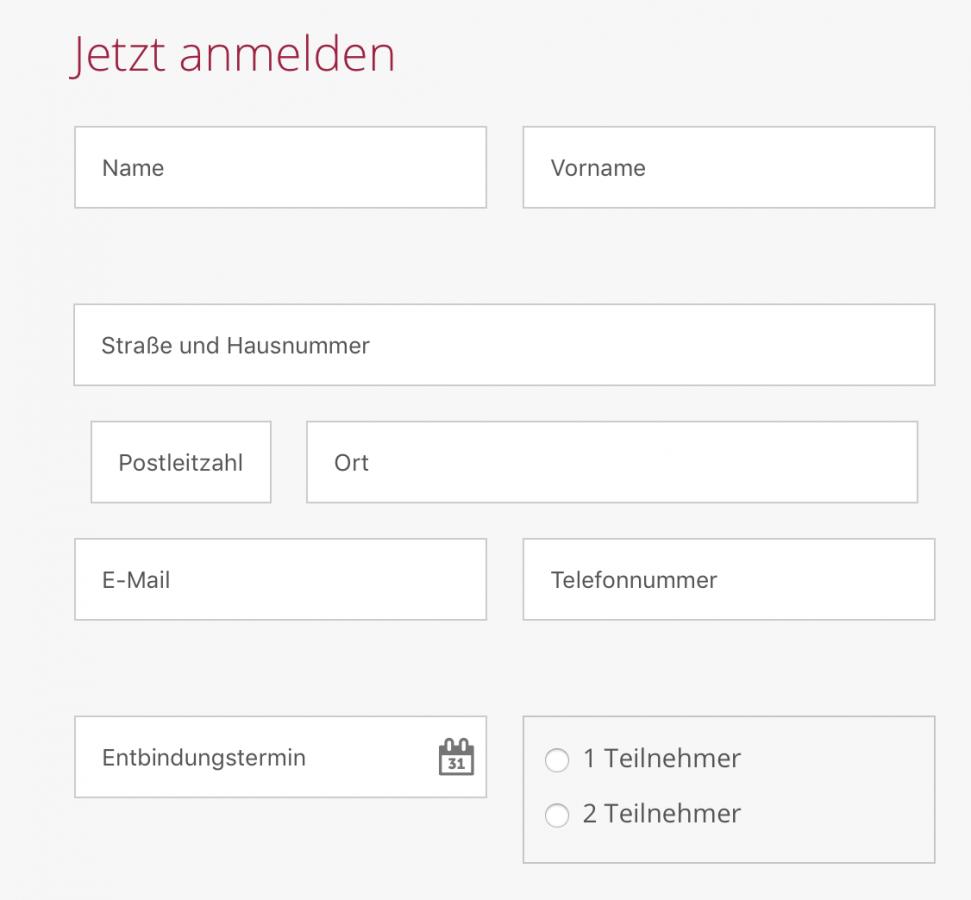This screenshot has width=971, height=900.
Task: Focus the Postleitzahl input box
Action: 181,462
